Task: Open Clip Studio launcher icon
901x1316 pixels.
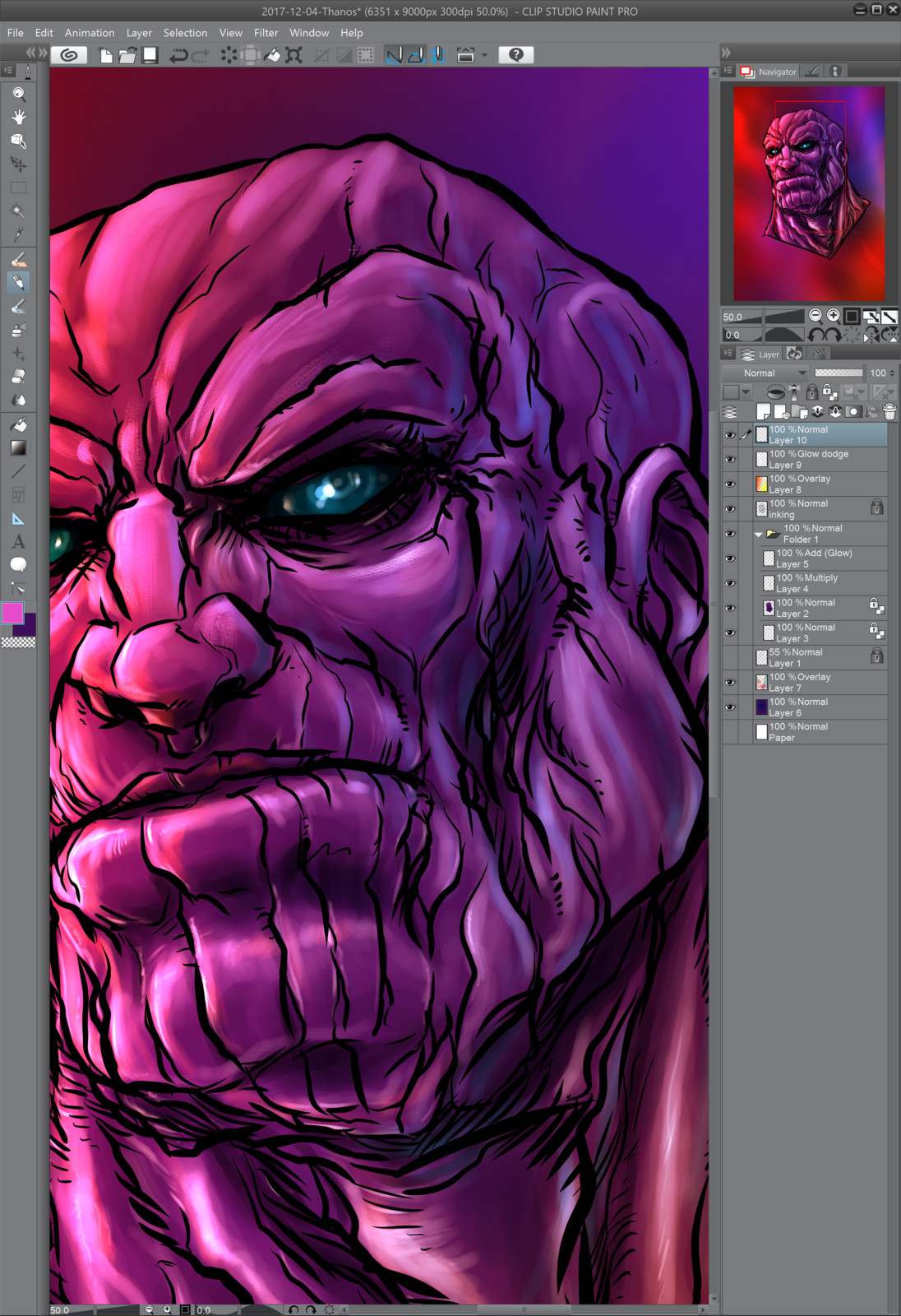Action: click(x=69, y=55)
